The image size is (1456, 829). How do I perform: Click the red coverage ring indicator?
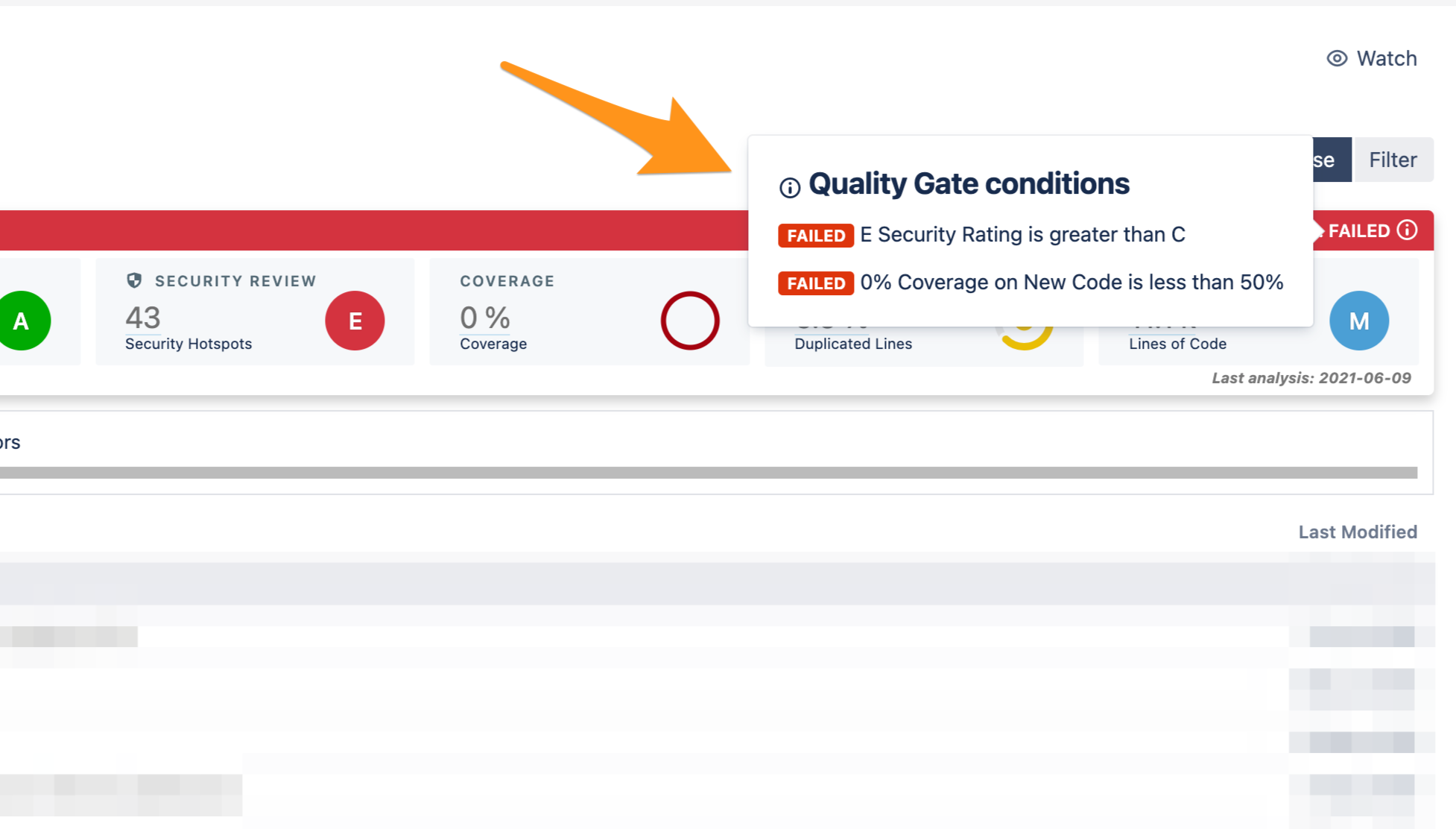[x=689, y=321]
